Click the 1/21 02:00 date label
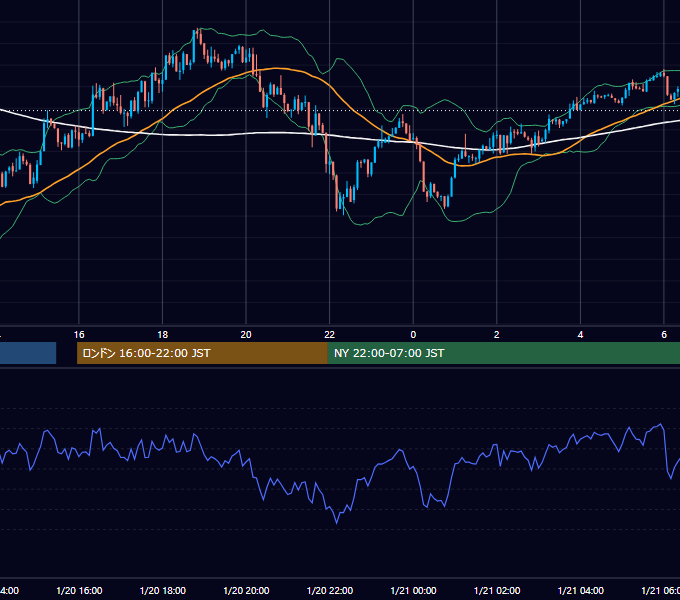The width and height of the screenshot is (680, 600). click(497, 590)
